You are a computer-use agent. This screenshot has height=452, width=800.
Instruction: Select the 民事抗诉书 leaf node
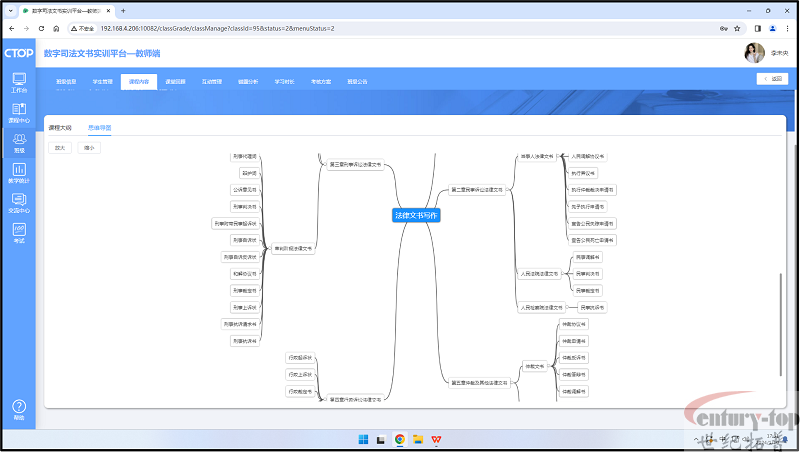click(x=592, y=308)
